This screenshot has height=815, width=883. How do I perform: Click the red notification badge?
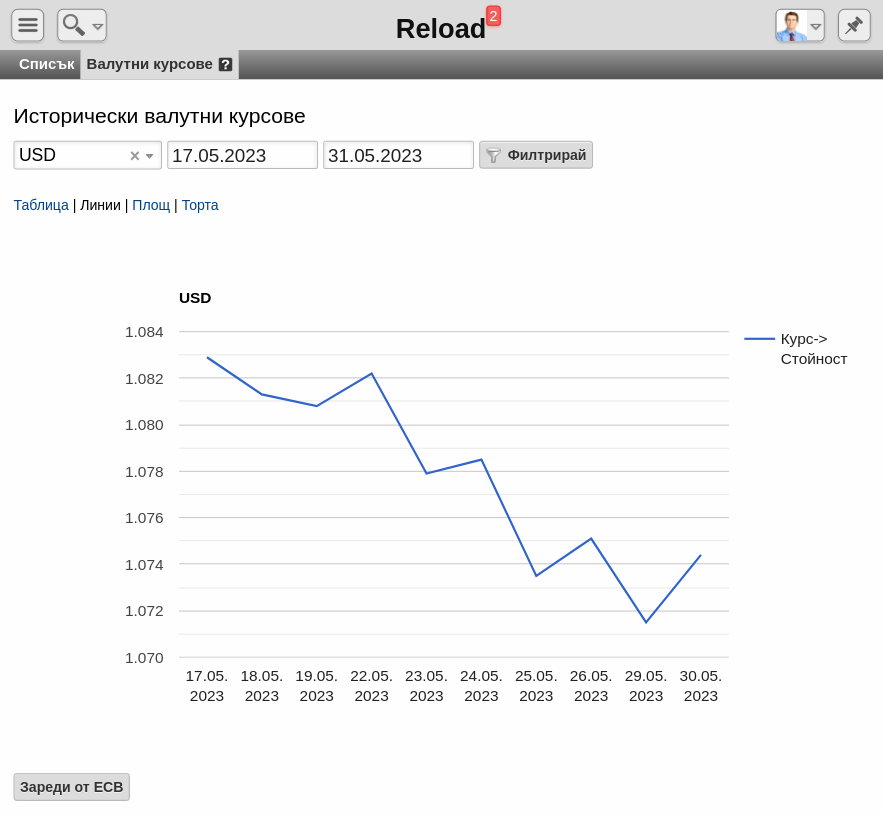point(493,16)
